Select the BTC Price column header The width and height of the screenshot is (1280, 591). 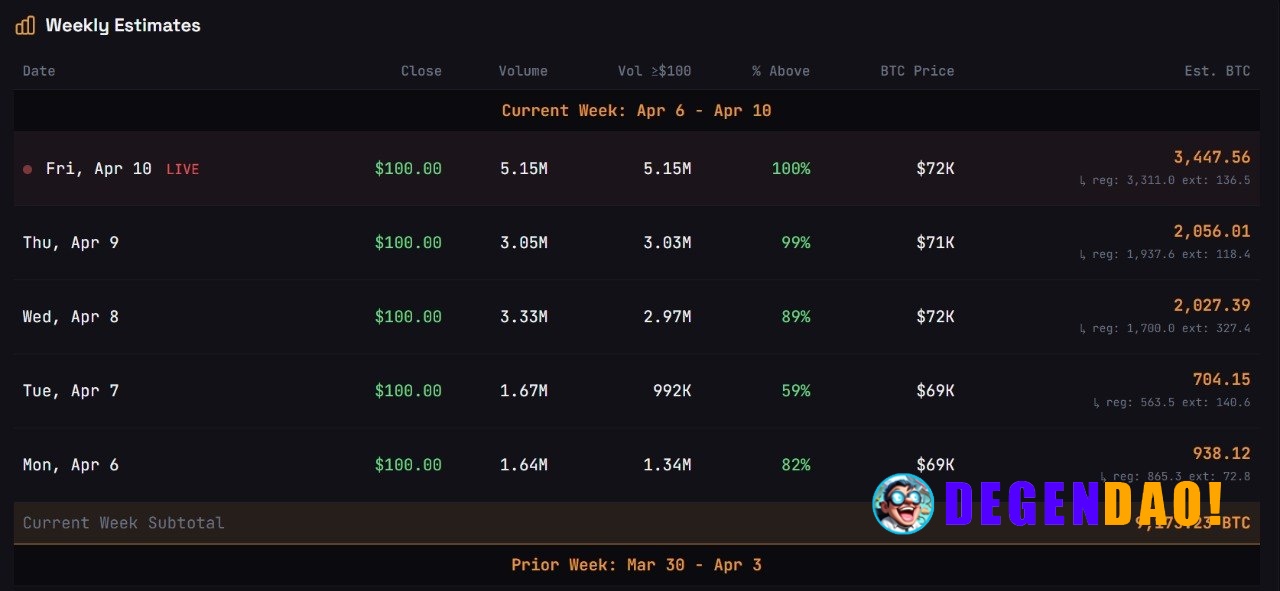click(x=917, y=71)
